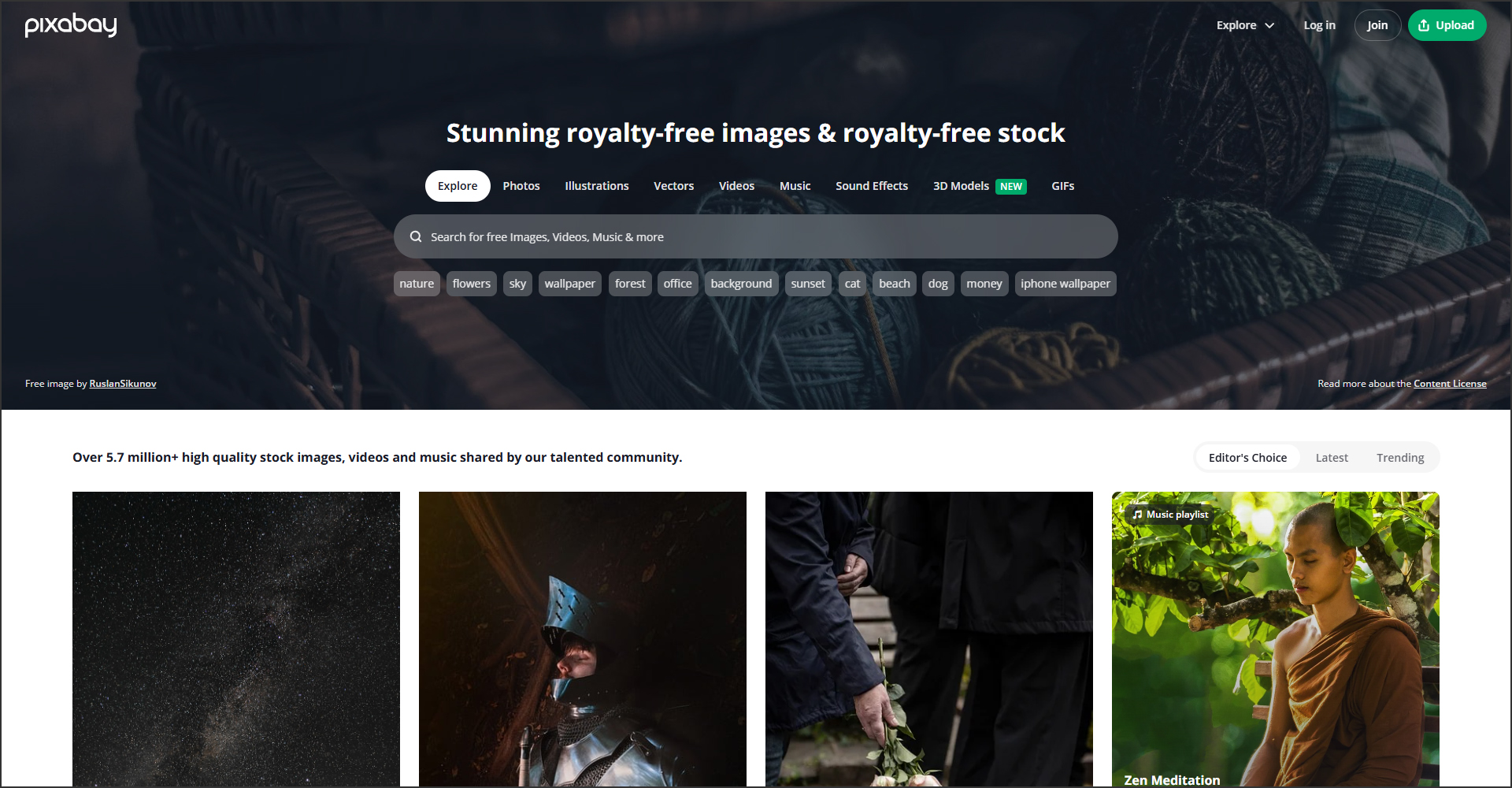Select the Illustrations tab
The image size is (1512, 788).
(597, 186)
